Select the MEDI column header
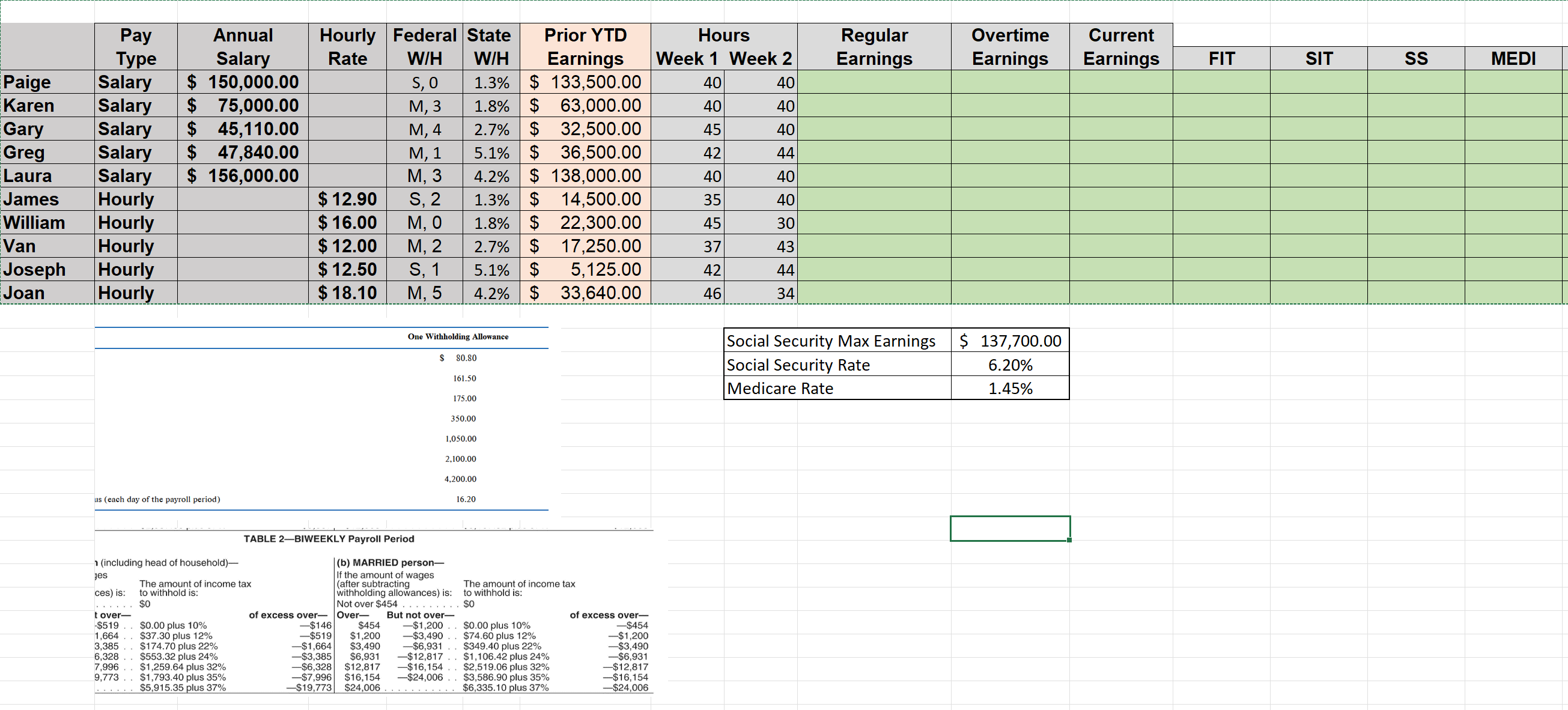The height and width of the screenshot is (710, 1568). (x=1515, y=58)
